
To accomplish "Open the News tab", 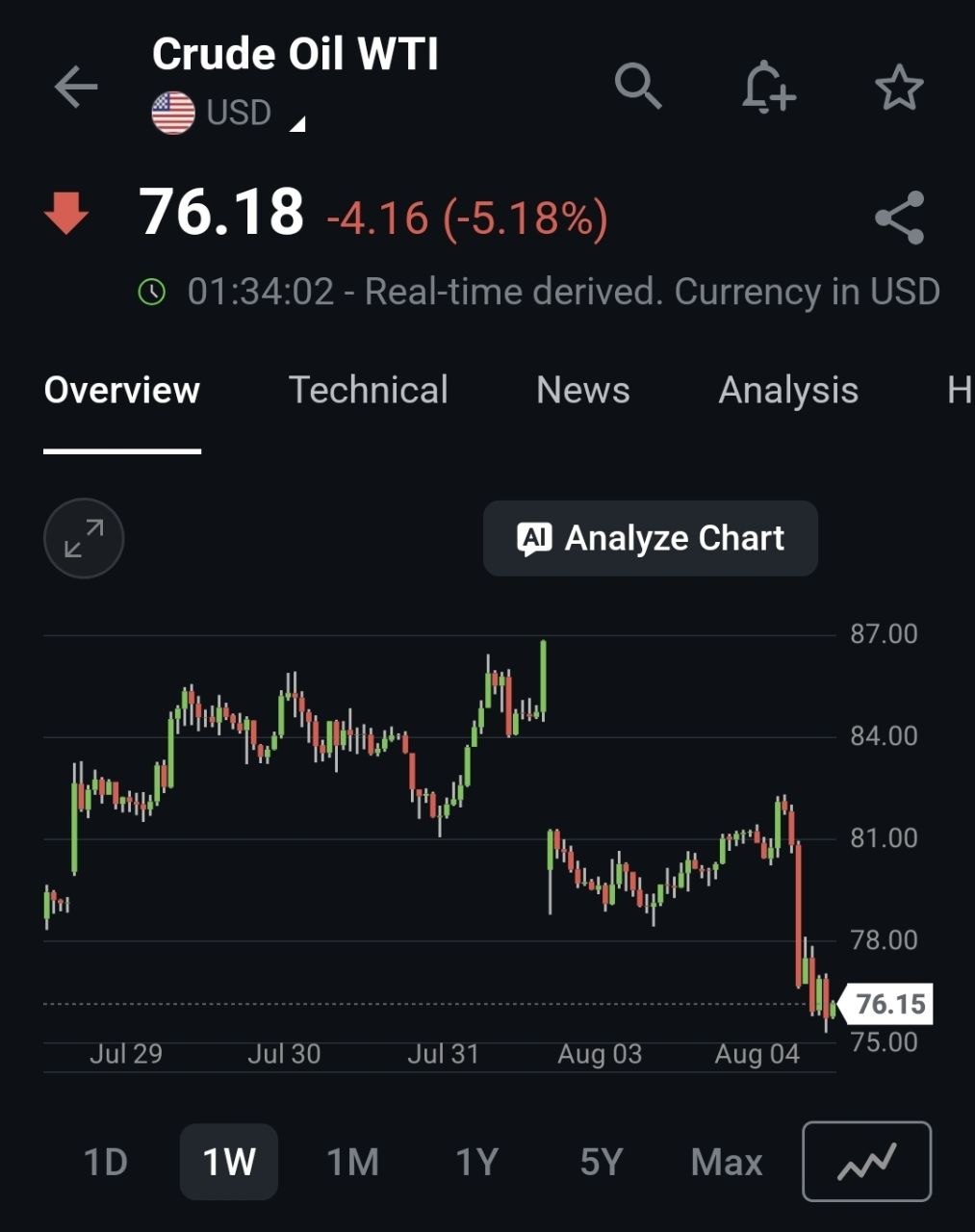I will tap(583, 390).
